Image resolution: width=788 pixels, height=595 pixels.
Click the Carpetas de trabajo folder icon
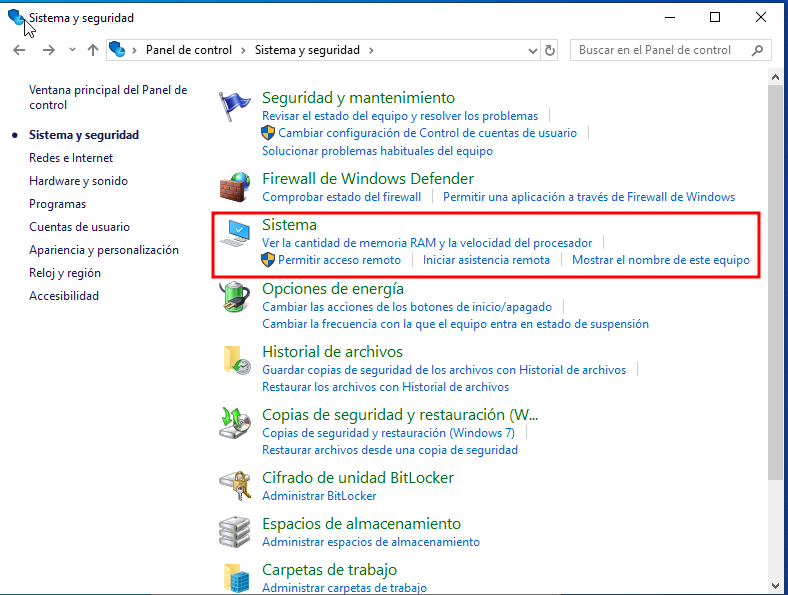(235, 578)
